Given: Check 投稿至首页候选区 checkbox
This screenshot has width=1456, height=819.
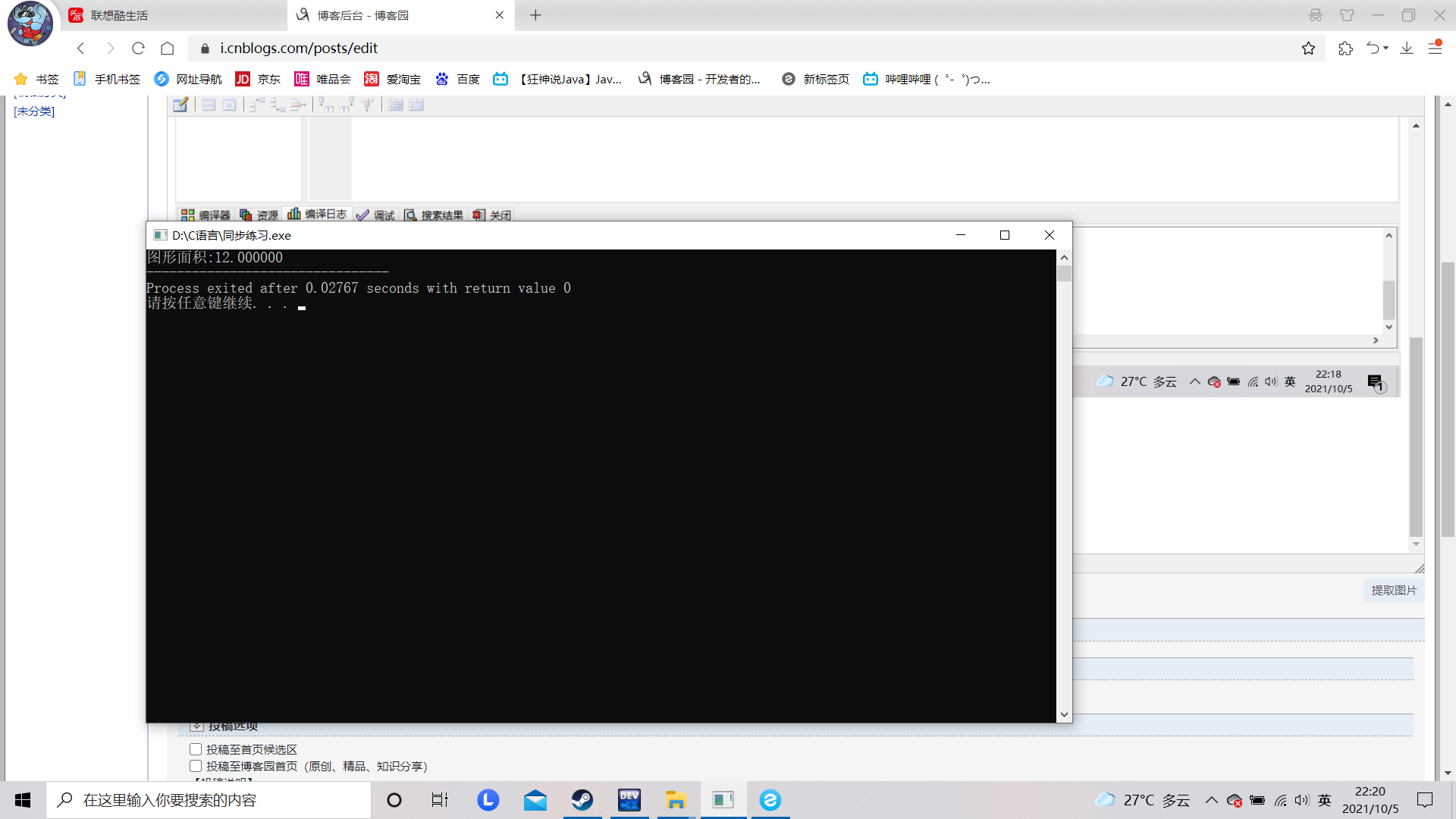Looking at the screenshot, I should tap(196, 749).
